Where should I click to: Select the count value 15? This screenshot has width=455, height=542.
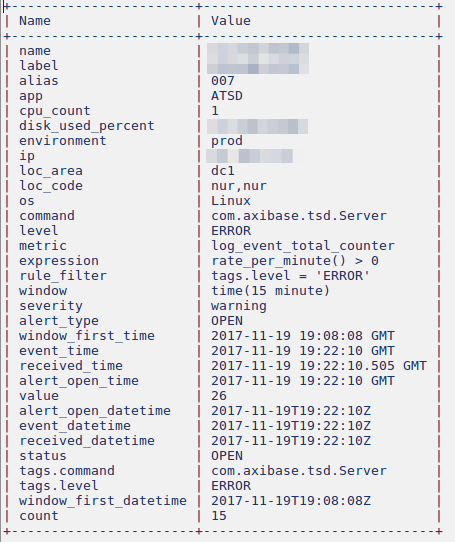pos(219,516)
